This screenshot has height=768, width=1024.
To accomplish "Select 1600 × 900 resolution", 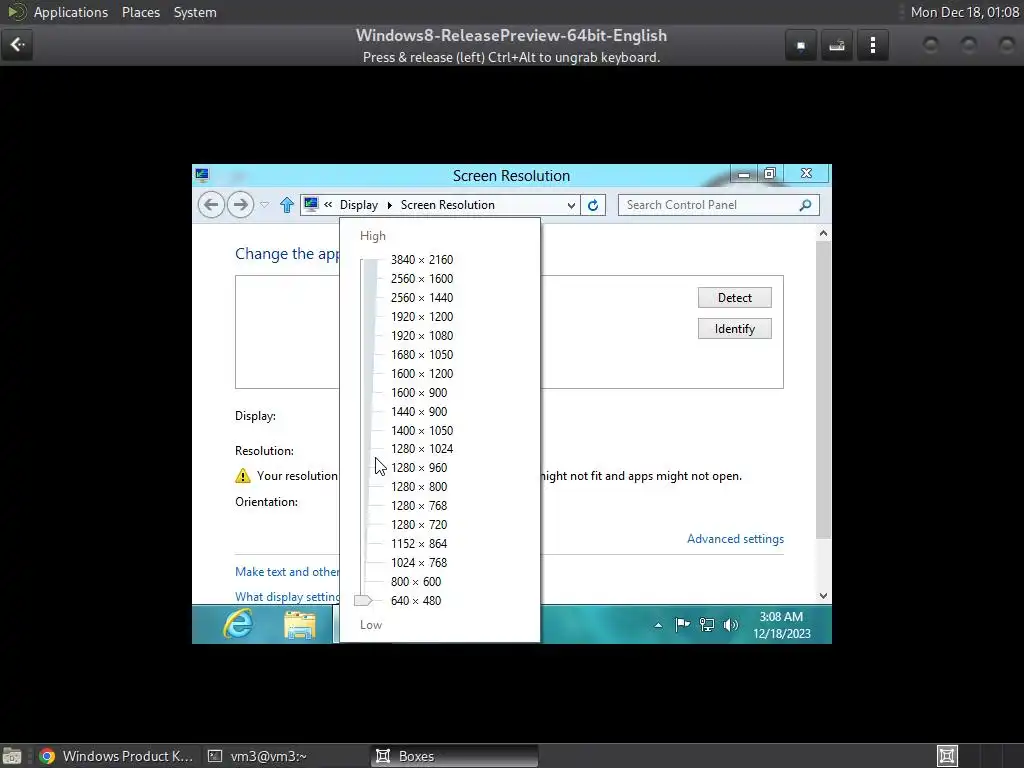I will pyautogui.click(x=419, y=392).
